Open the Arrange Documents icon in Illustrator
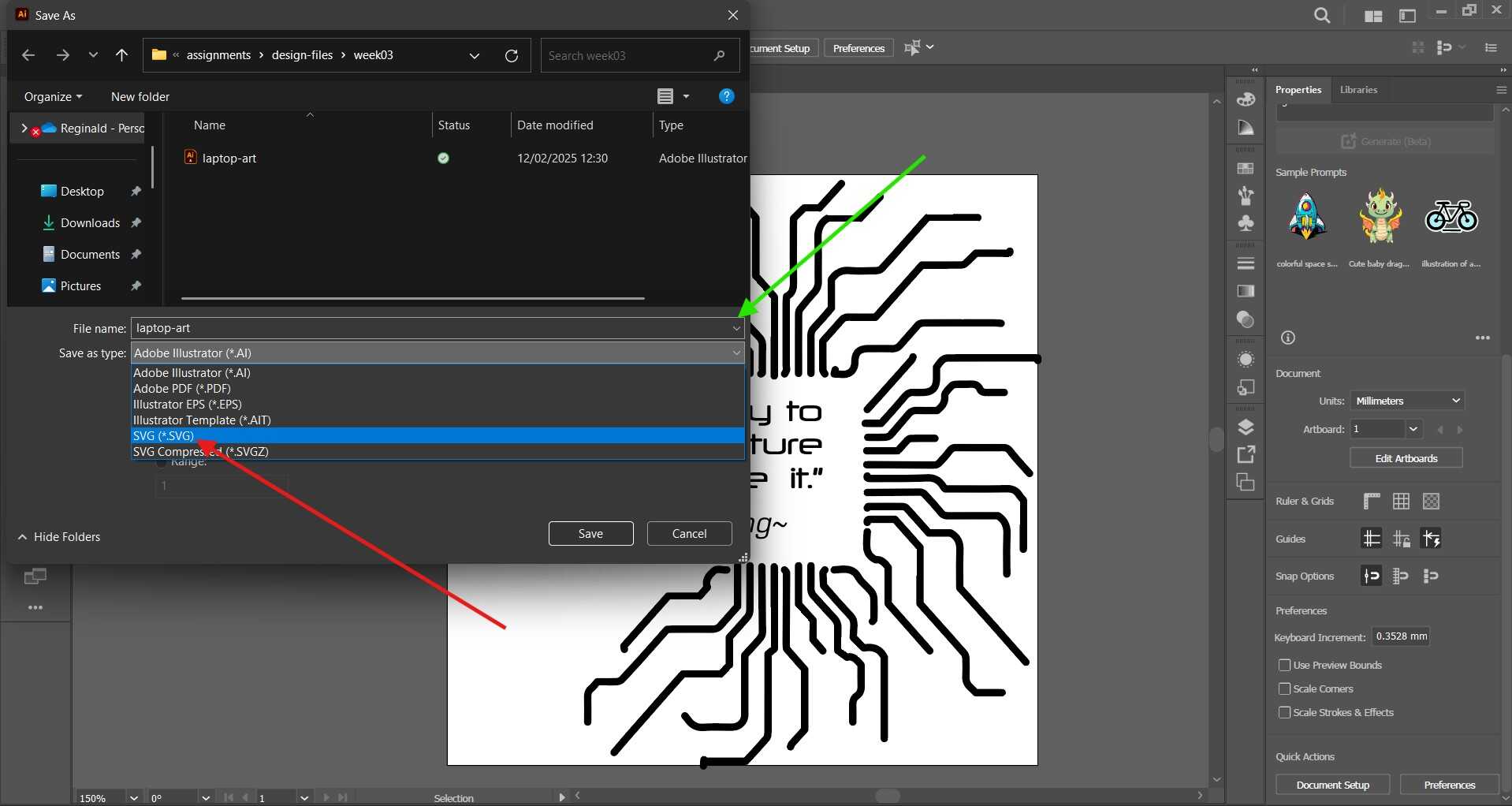Image resolution: width=1512 pixels, height=806 pixels. coord(1373,16)
